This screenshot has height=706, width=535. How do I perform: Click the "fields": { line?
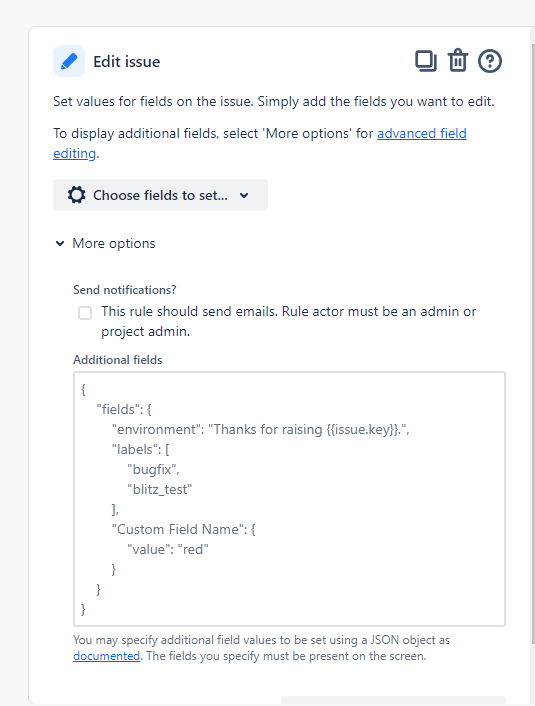124,409
